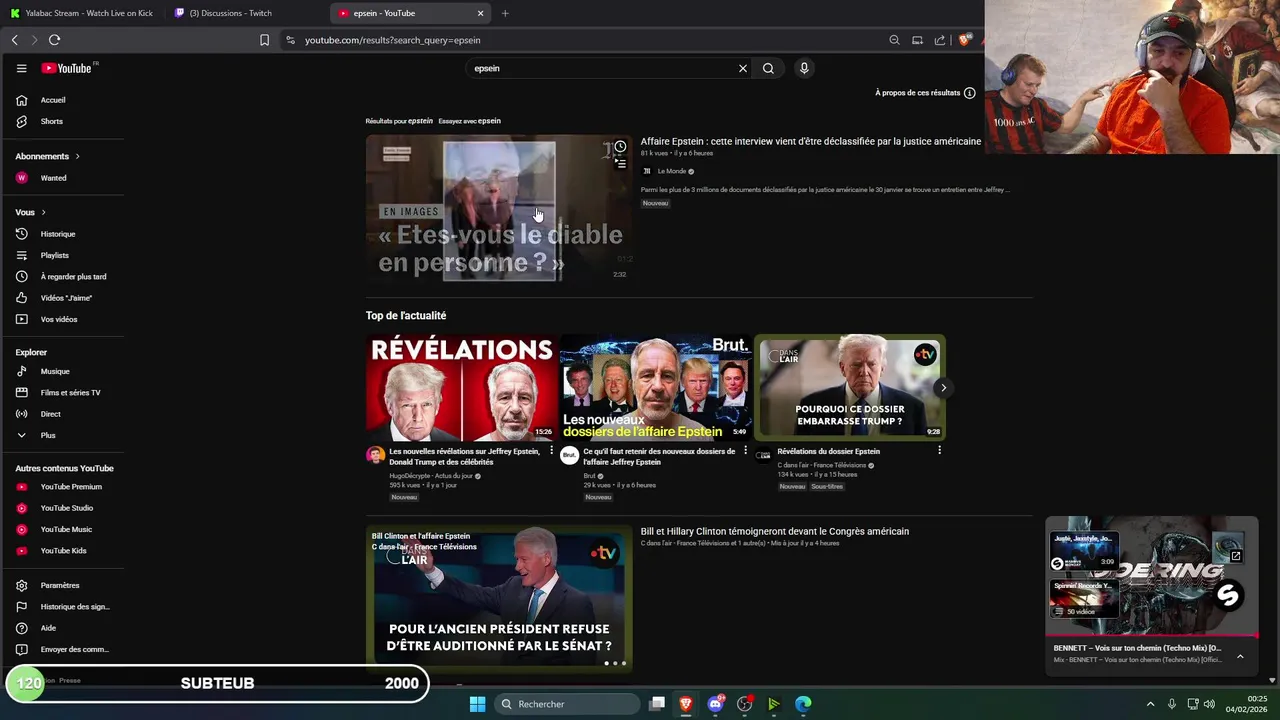Open the Brut channel avatar
The image size is (1280, 720).
click(x=569, y=455)
